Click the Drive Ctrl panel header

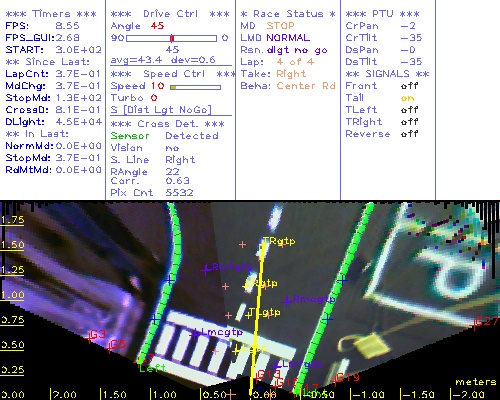[170, 14]
